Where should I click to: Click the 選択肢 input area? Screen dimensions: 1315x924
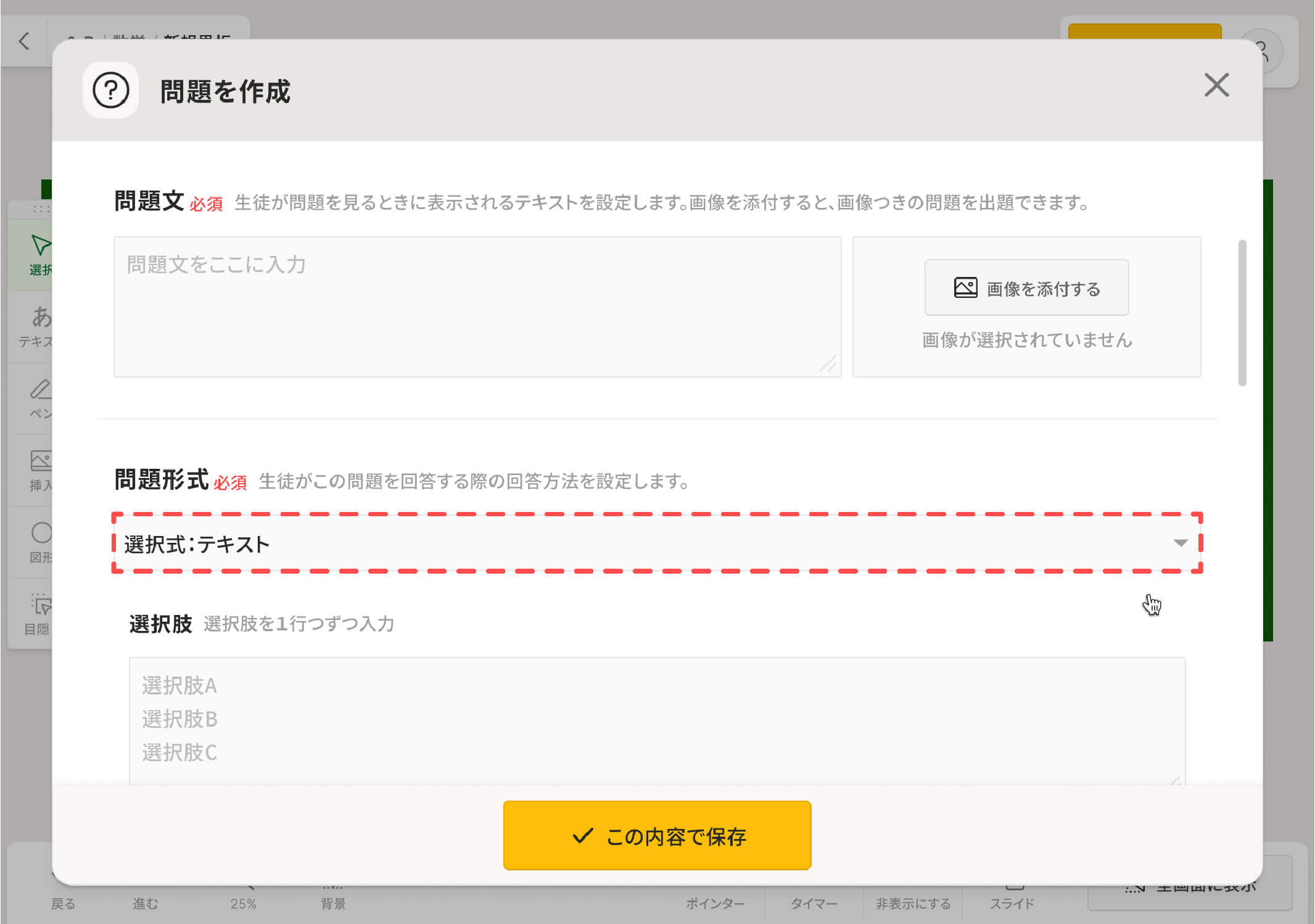[x=656, y=719]
